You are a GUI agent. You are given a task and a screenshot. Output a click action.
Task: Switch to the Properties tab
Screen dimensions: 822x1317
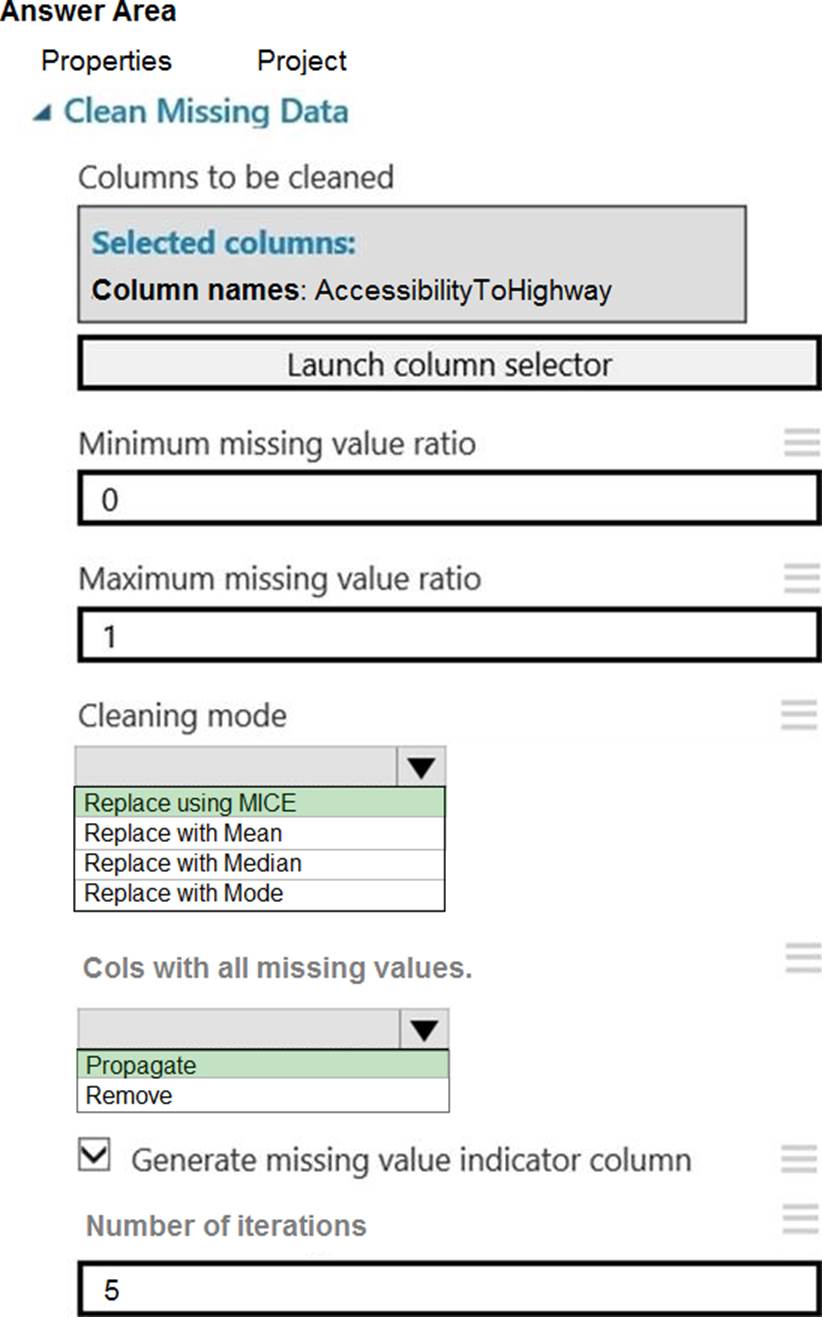[106, 61]
